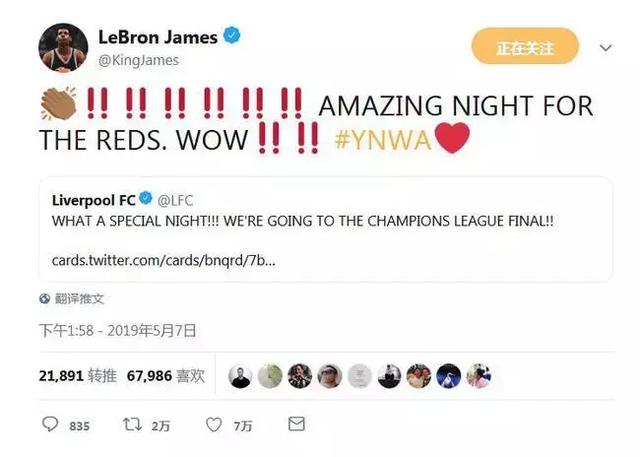View the 21,891 转推 retweets list
Image resolution: width=640 pixels, height=457 pixels.
pos(78,375)
